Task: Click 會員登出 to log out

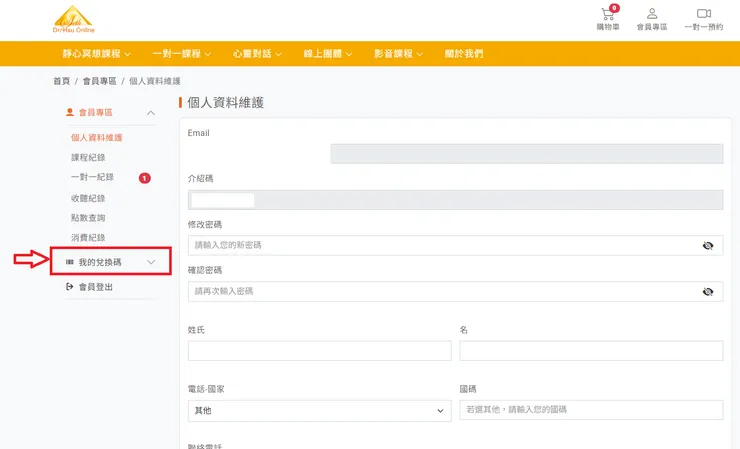Action: pos(96,287)
